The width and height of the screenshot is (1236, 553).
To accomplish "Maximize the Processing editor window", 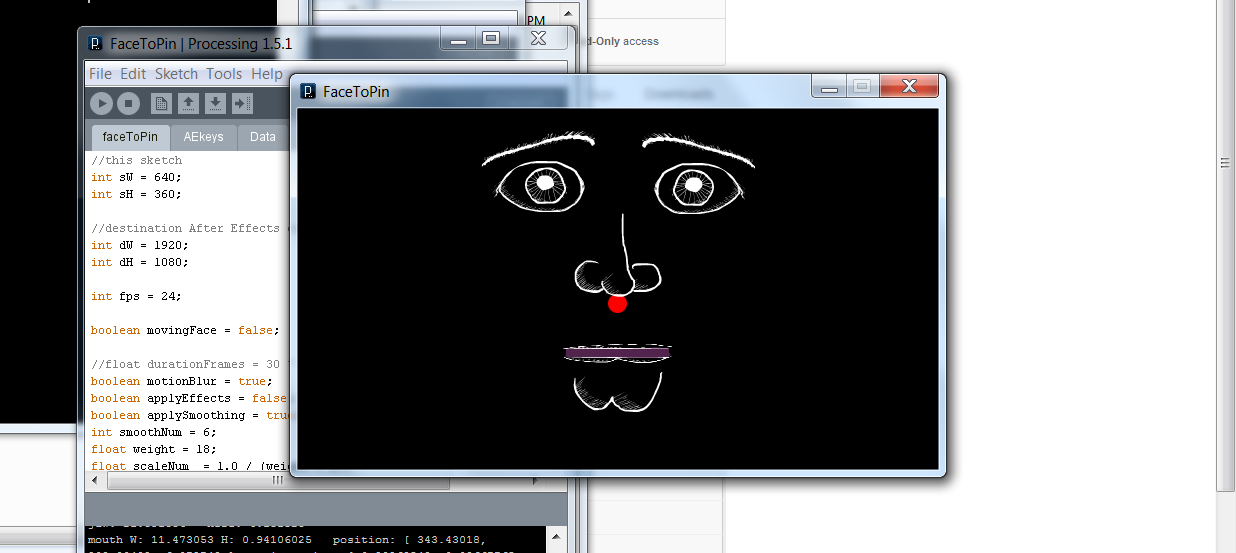I will pyautogui.click(x=490, y=39).
